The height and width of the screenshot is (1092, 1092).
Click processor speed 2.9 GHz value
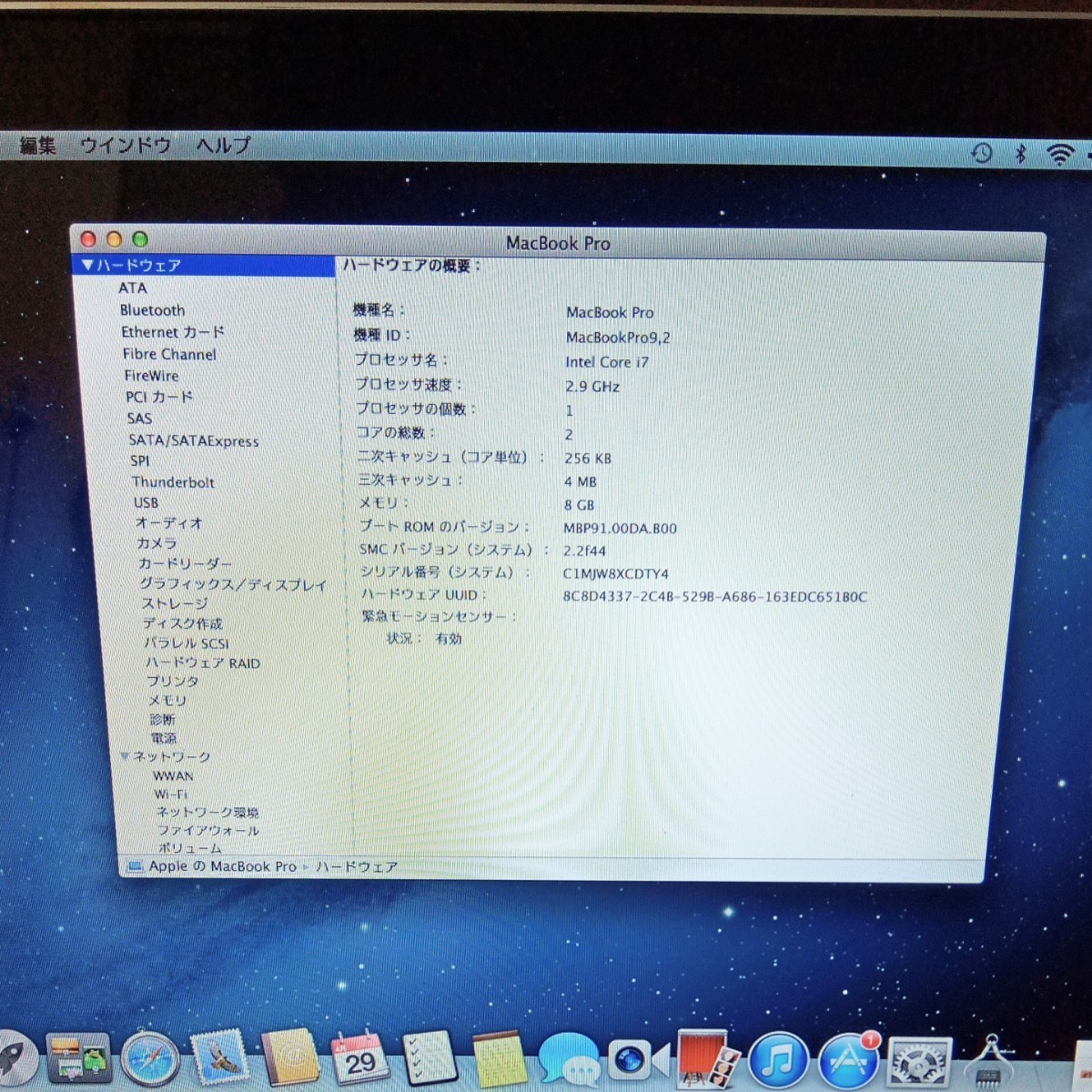[592, 387]
